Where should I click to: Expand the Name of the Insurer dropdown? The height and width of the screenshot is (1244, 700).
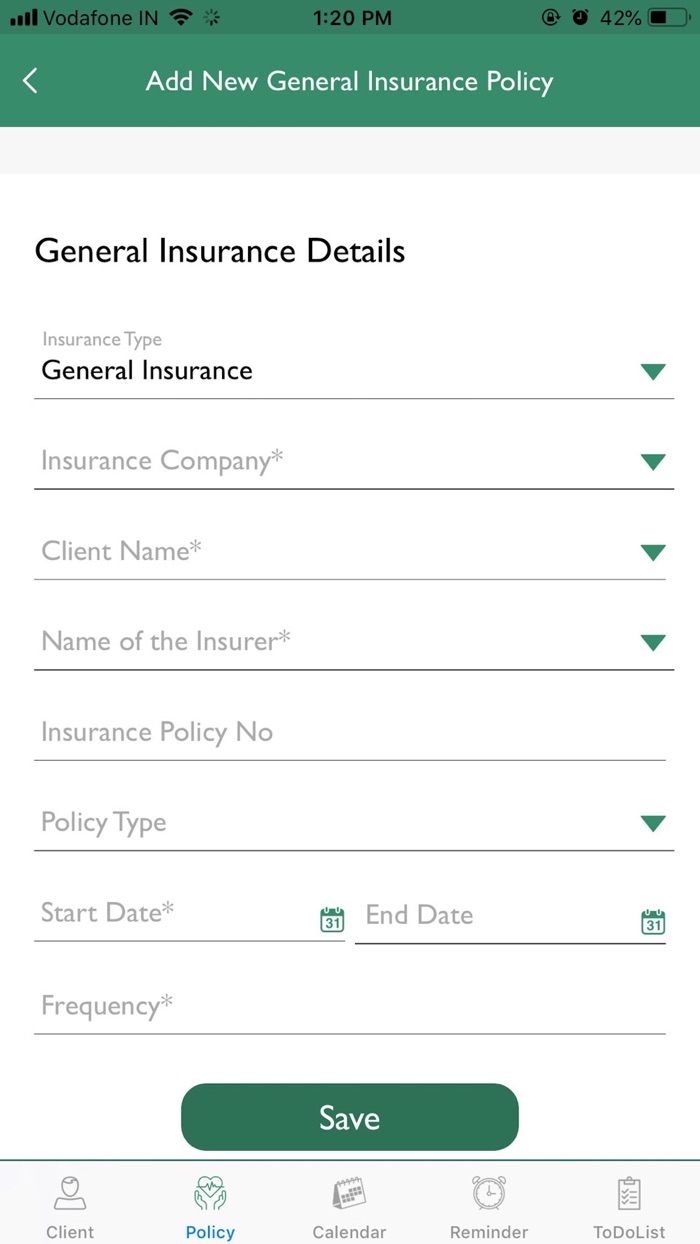point(652,642)
